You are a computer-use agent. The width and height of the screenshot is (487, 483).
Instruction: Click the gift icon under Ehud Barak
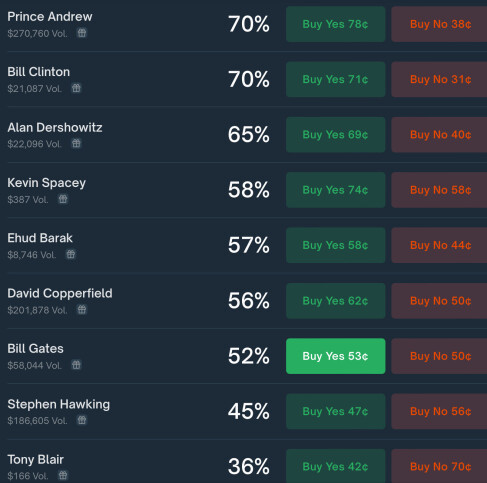(71, 254)
